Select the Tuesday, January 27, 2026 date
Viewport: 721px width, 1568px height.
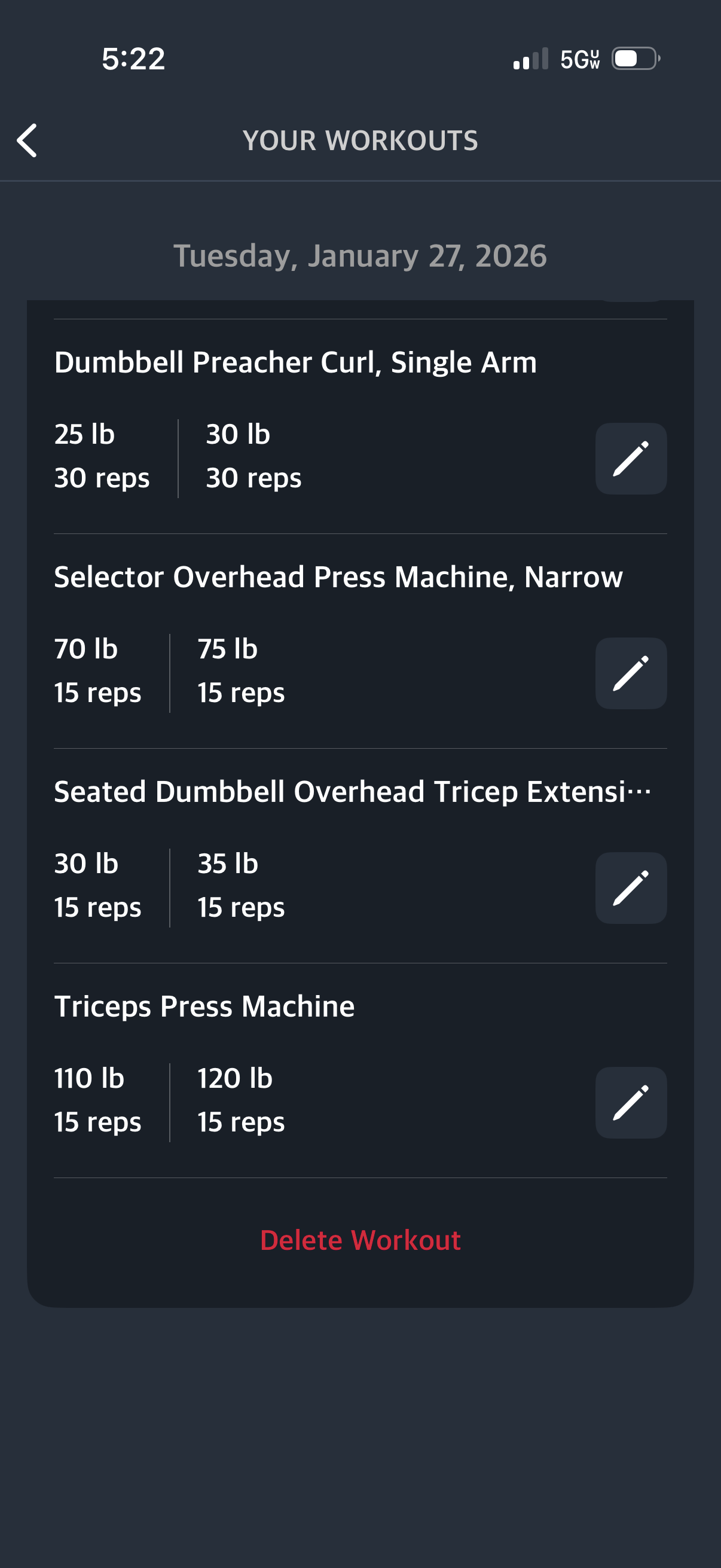[360, 256]
